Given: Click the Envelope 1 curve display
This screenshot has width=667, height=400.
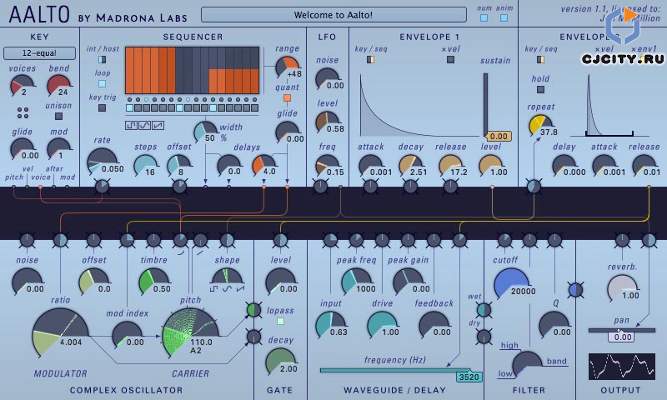Looking at the screenshot, I should tap(419, 105).
